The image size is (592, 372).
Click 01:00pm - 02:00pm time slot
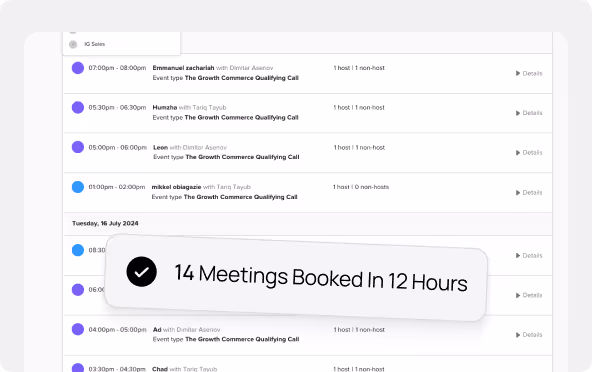(117, 187)
